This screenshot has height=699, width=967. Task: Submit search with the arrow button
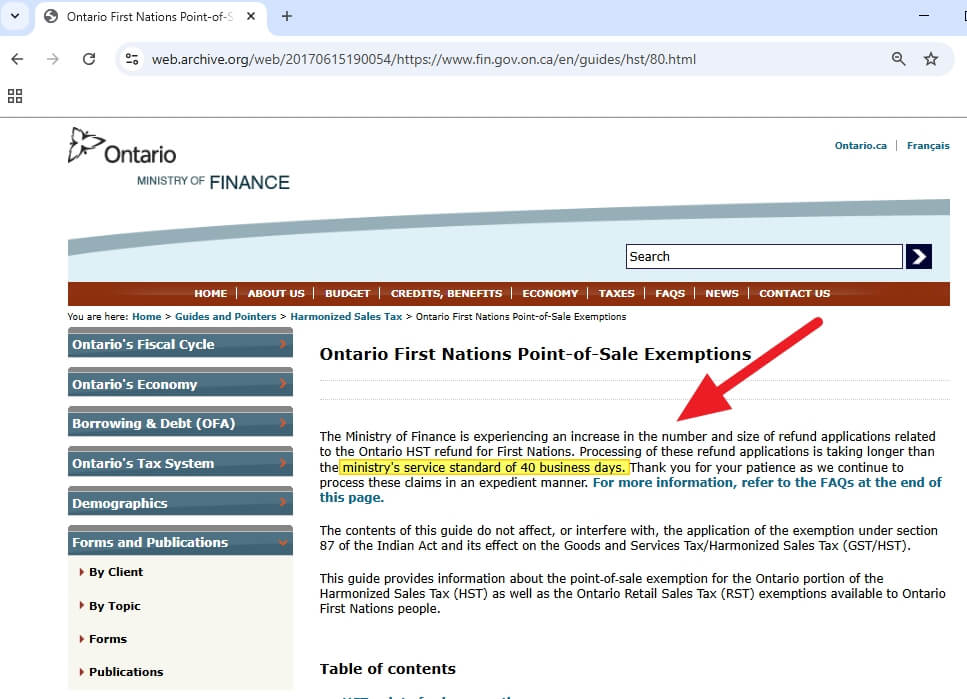click(919, 257)
